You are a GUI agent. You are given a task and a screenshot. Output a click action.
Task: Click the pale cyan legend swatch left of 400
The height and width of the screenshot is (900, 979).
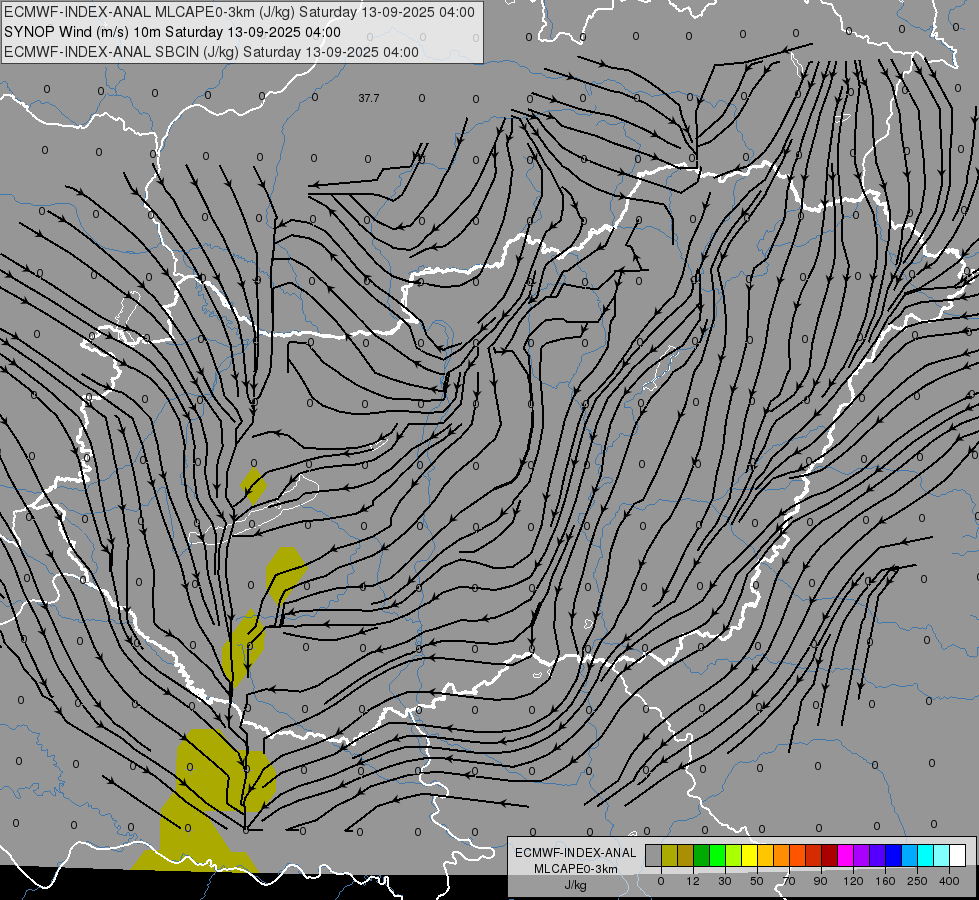point(942,855)
